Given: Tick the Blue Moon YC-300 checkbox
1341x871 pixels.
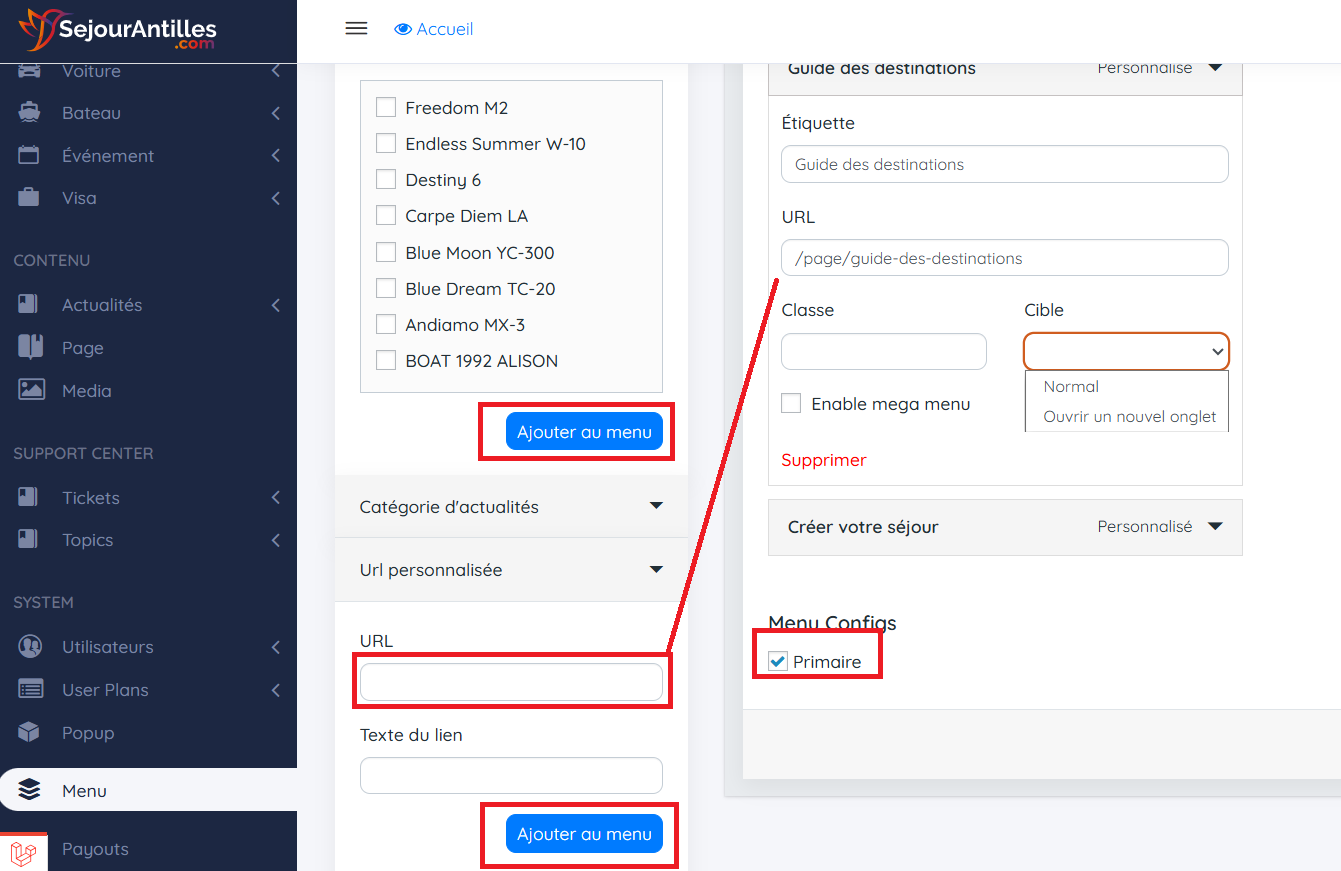Looking at the screenshot, I should point(386,253).
